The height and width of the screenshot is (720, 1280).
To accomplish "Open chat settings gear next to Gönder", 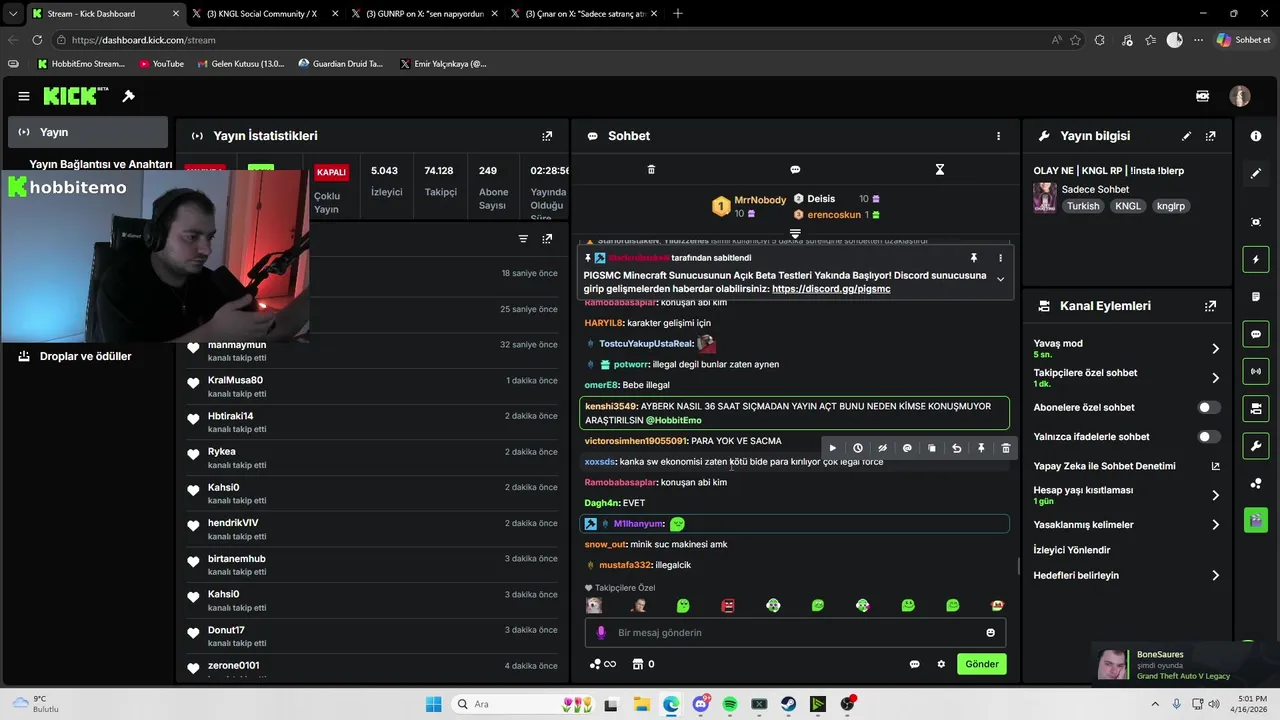I will [941, 664].
